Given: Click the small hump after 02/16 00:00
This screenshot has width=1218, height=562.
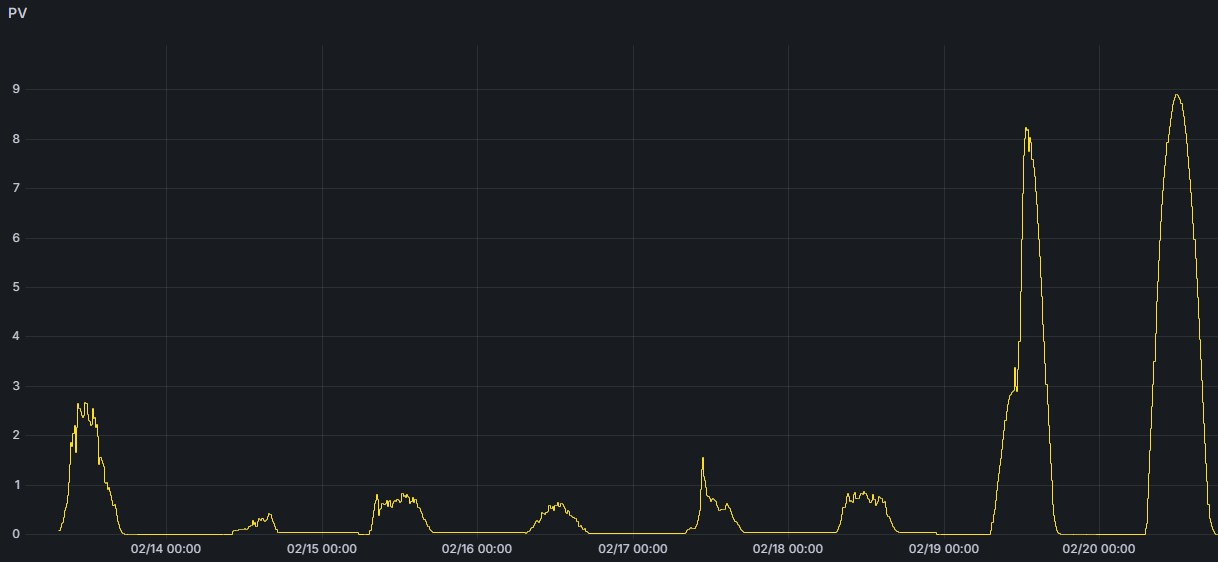Looking at the screenshot, I should tap(558, 504).
